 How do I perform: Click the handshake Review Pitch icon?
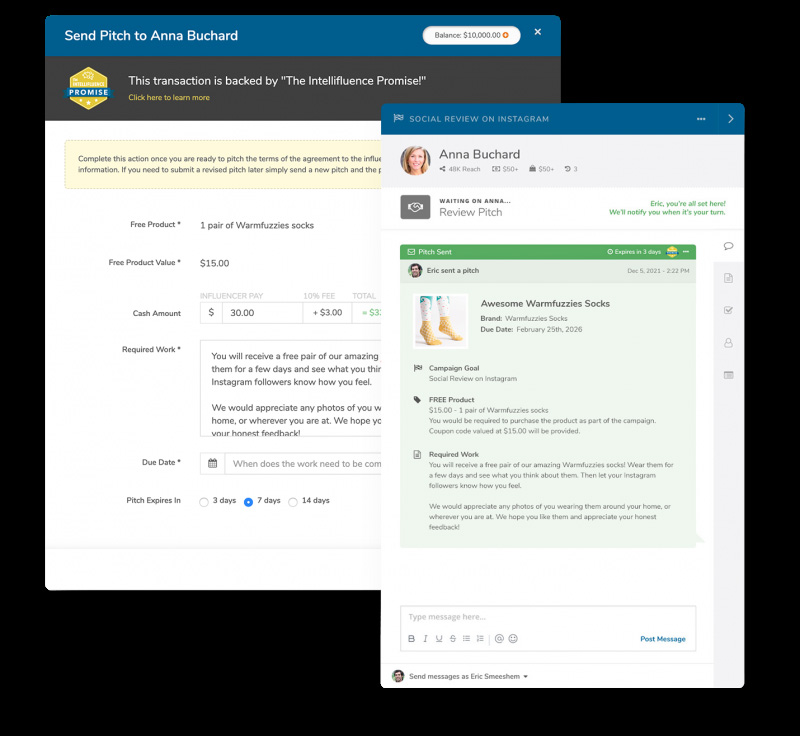point(415,207)
